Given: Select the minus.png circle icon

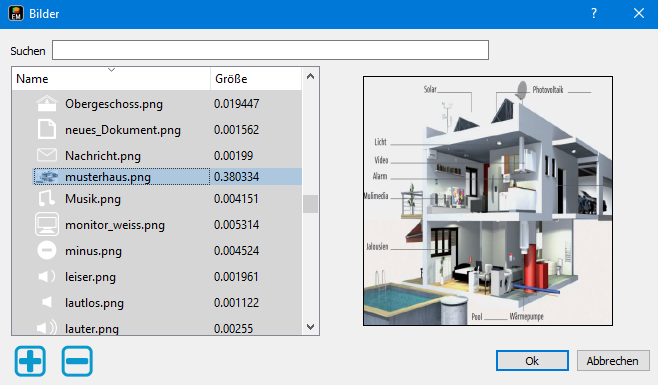Looking at the screenshot, I should (47, 251).
